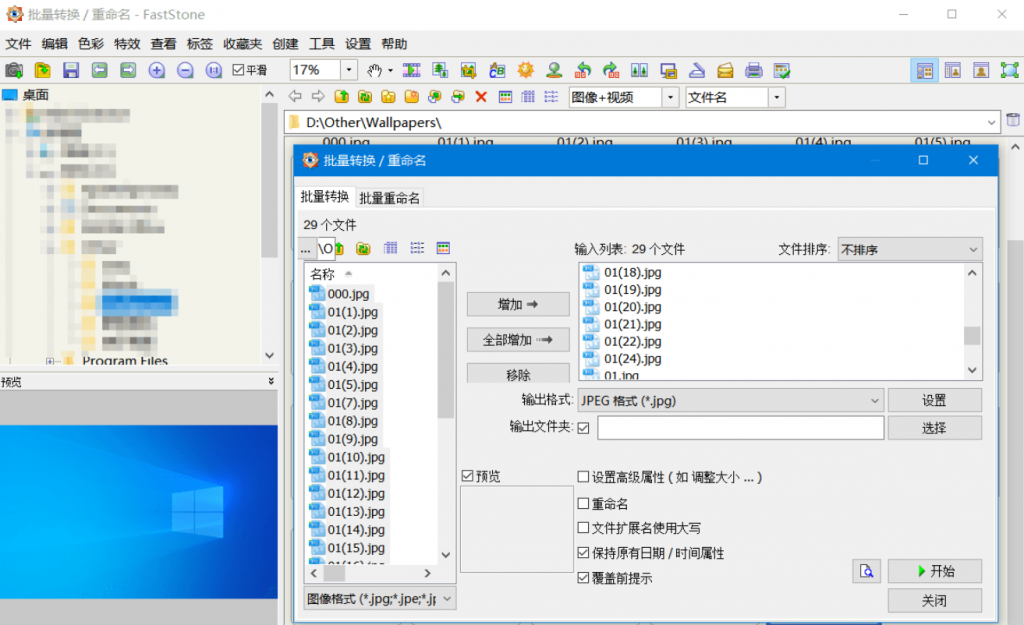Toggle the 预览 checkbox in dialog
This screenshot has width=1024, height=625.
467,475
